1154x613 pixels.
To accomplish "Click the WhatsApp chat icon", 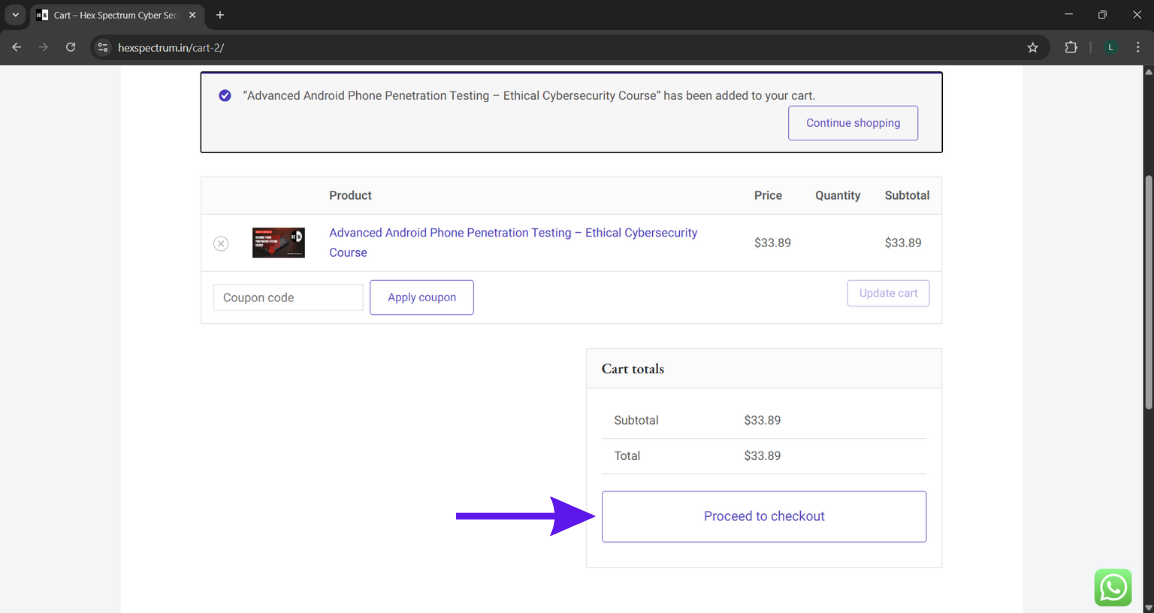I will [x=1113, y=588].
